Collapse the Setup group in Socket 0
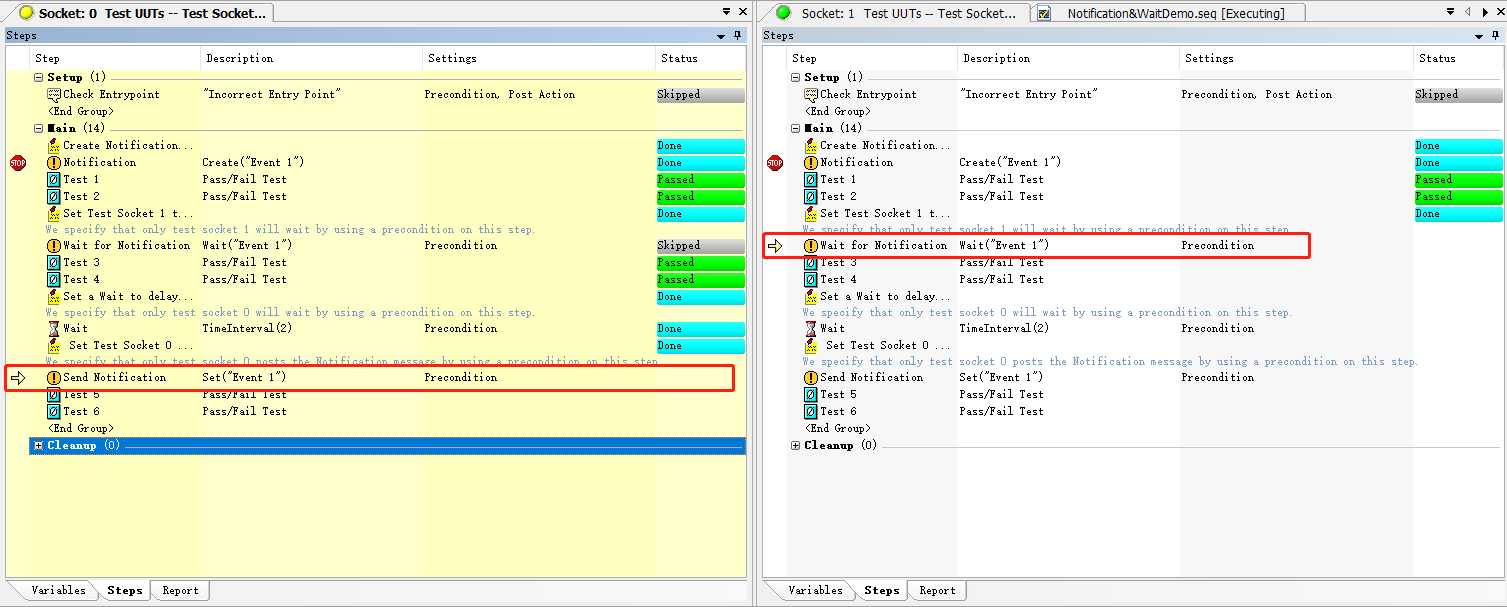 tap(39, 77)
